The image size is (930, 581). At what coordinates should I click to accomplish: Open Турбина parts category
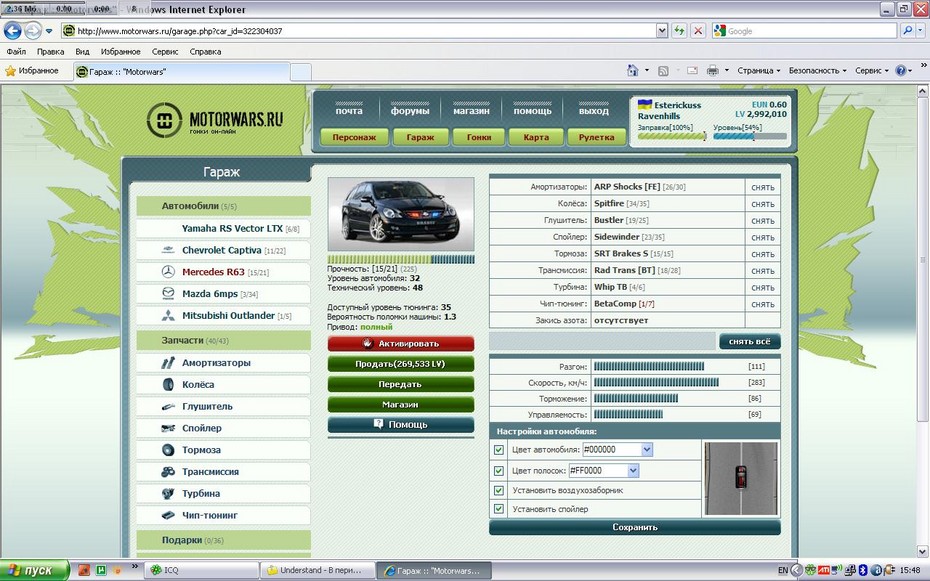click(x=224, y=493)
